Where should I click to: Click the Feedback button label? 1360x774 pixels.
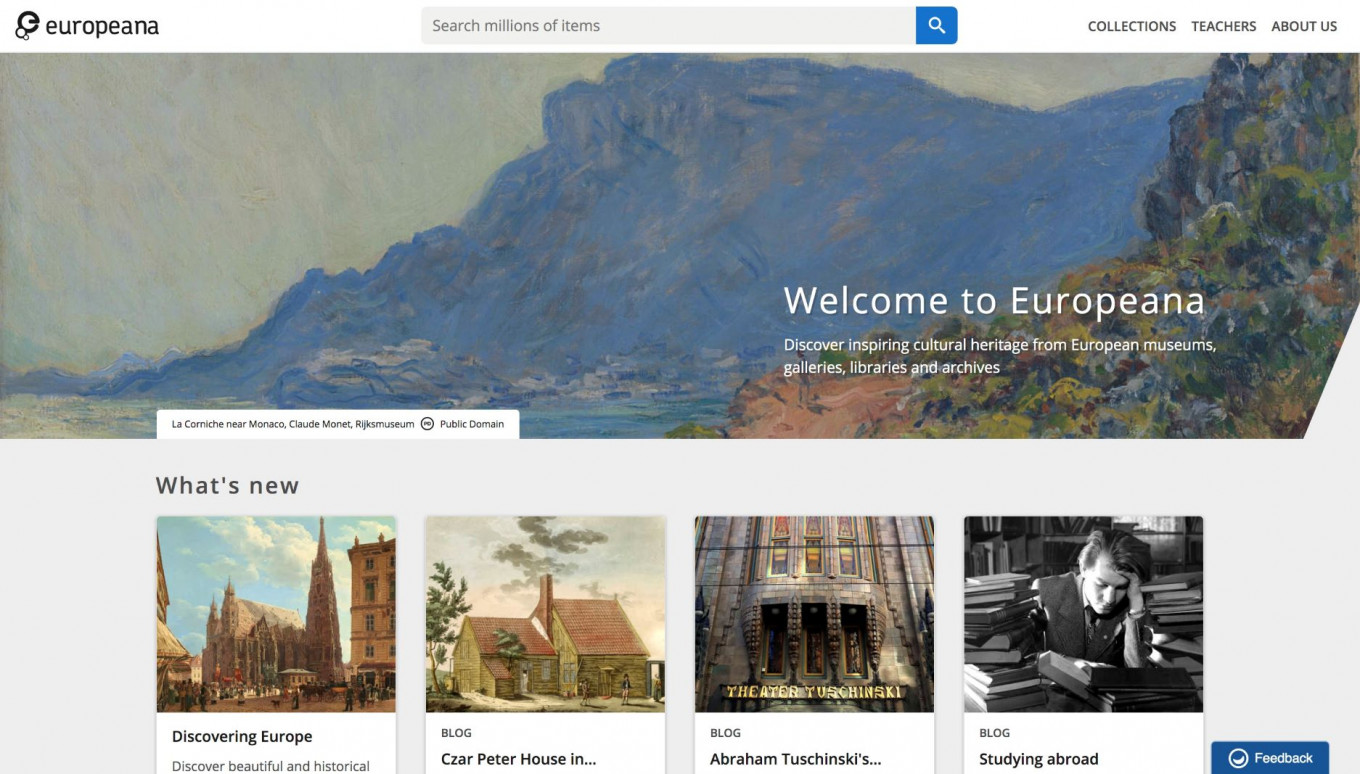[1283, 758]
